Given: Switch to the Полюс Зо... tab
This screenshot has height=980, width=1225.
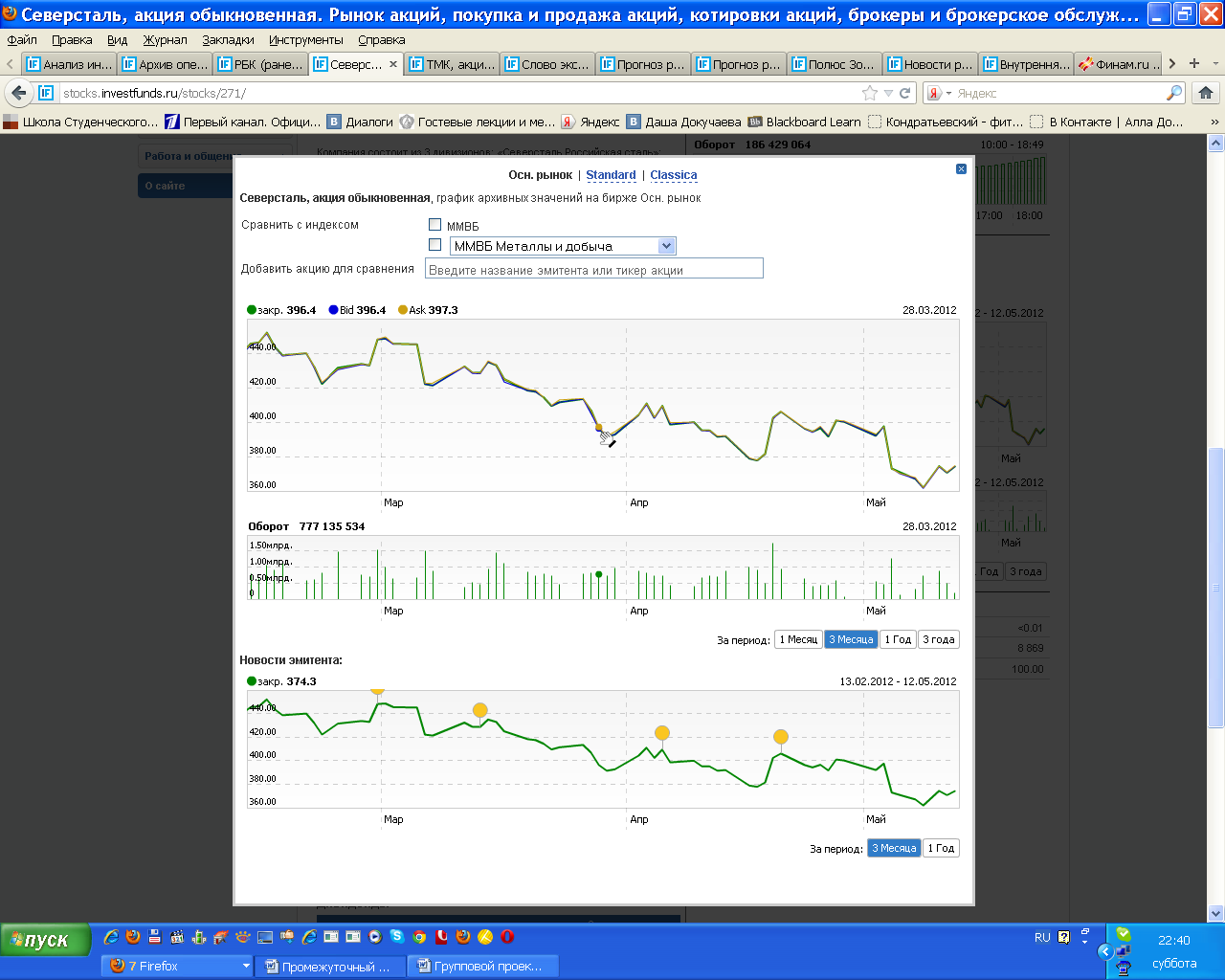Looking at the screenshot, I should (x=835, y=64).
